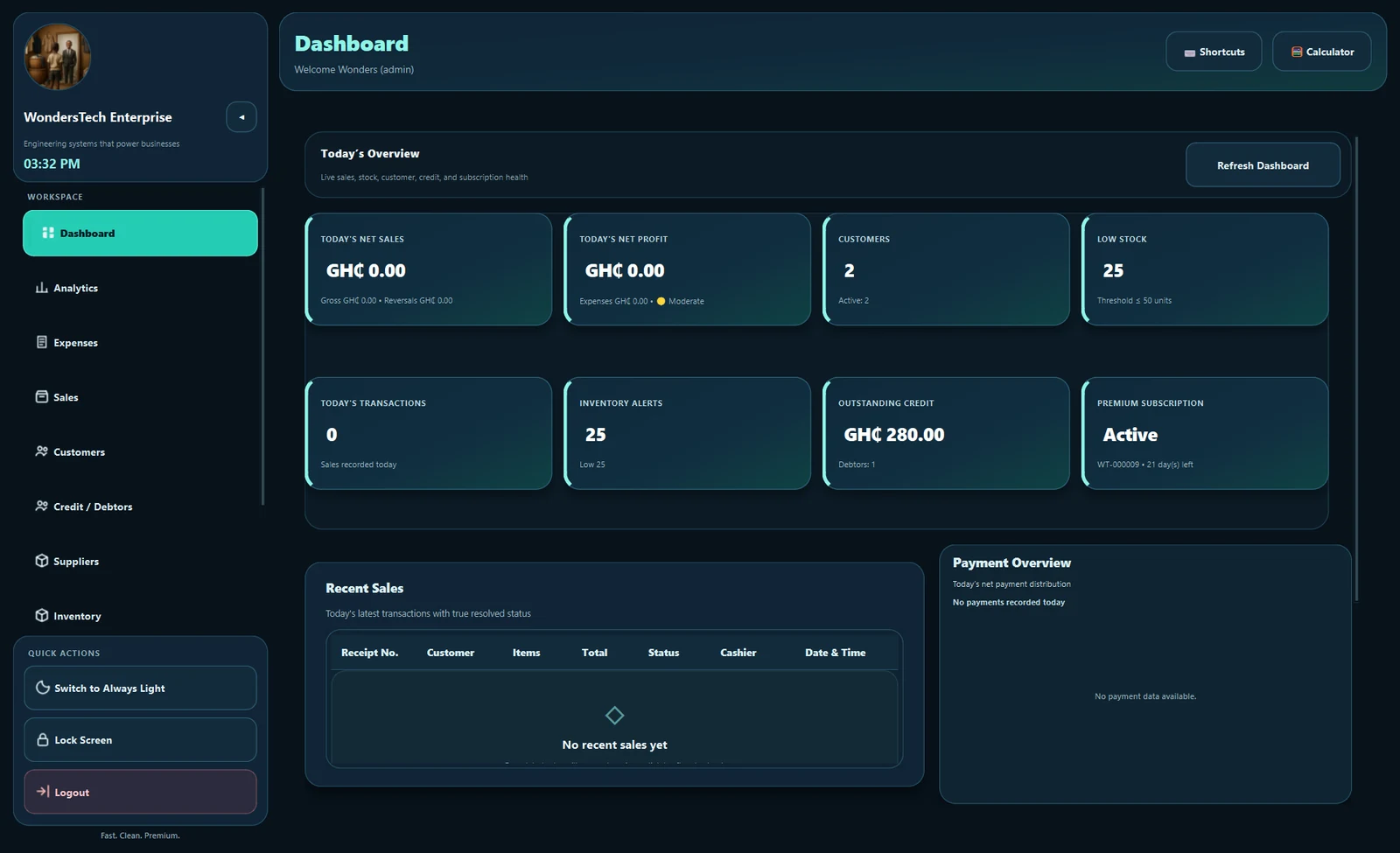Viewport: 1400px width, 853px height.
Task: Click Refresh Dashboard button
Action: (x=1263, y=165)
